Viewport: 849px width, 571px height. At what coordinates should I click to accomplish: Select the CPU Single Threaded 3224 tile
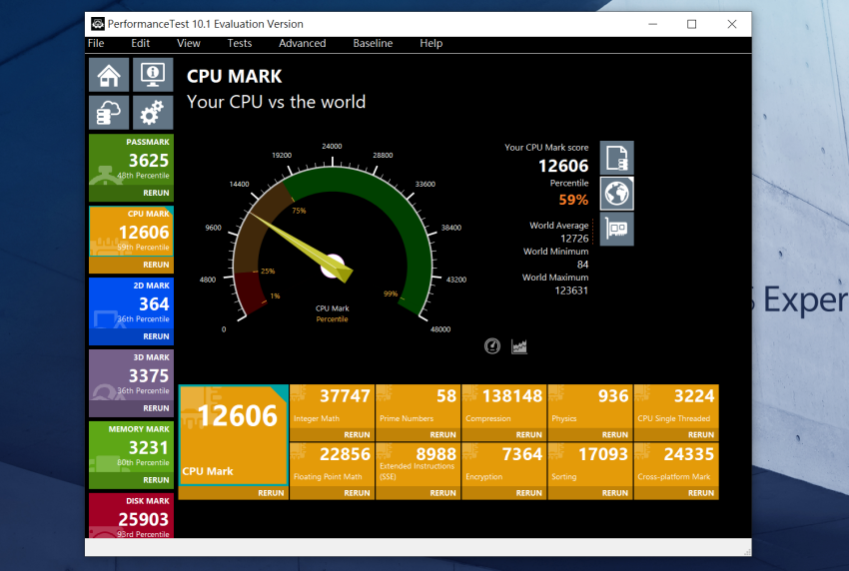[x=676, y=406]
